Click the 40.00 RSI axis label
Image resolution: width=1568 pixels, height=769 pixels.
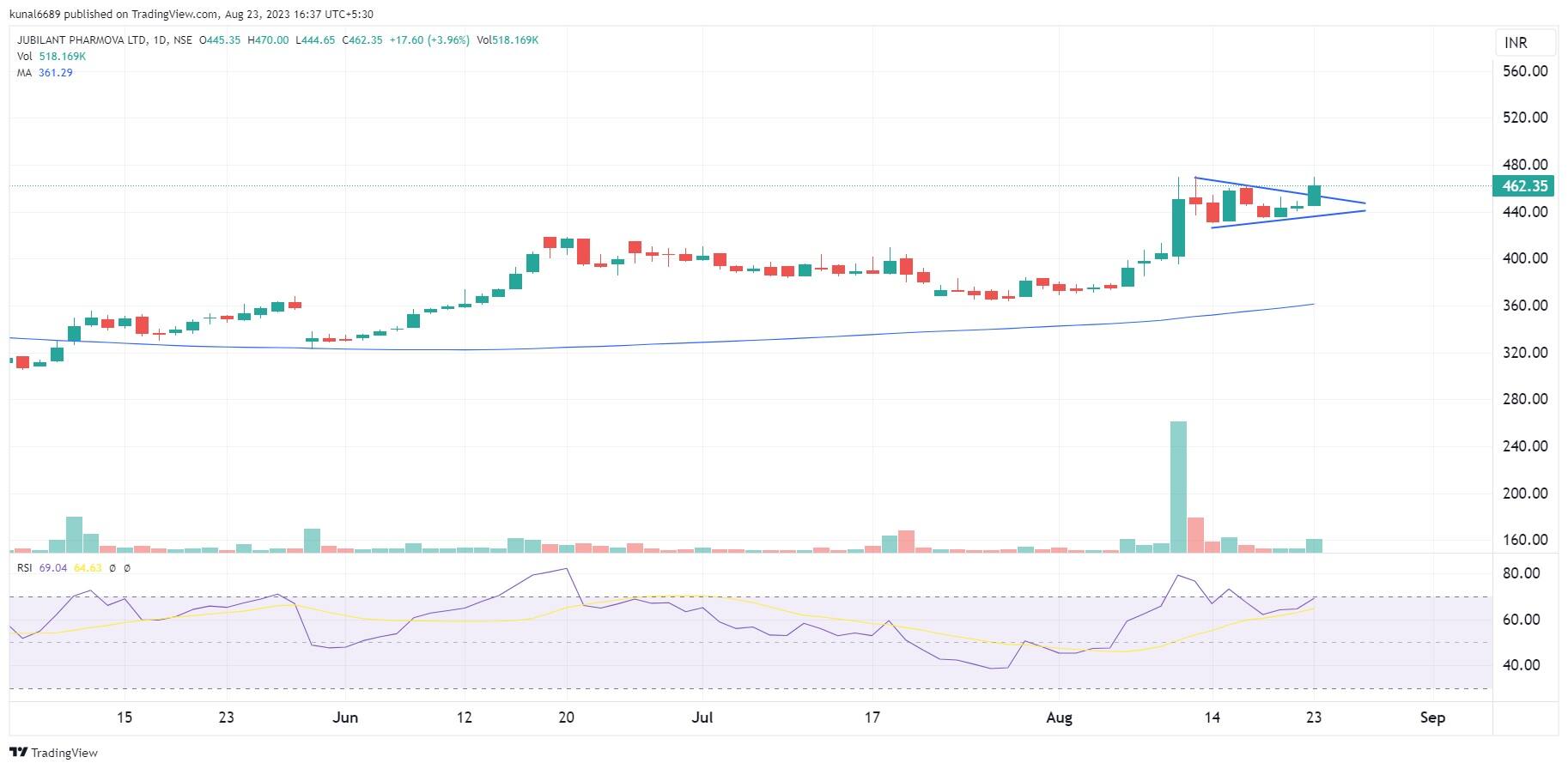1525,665
